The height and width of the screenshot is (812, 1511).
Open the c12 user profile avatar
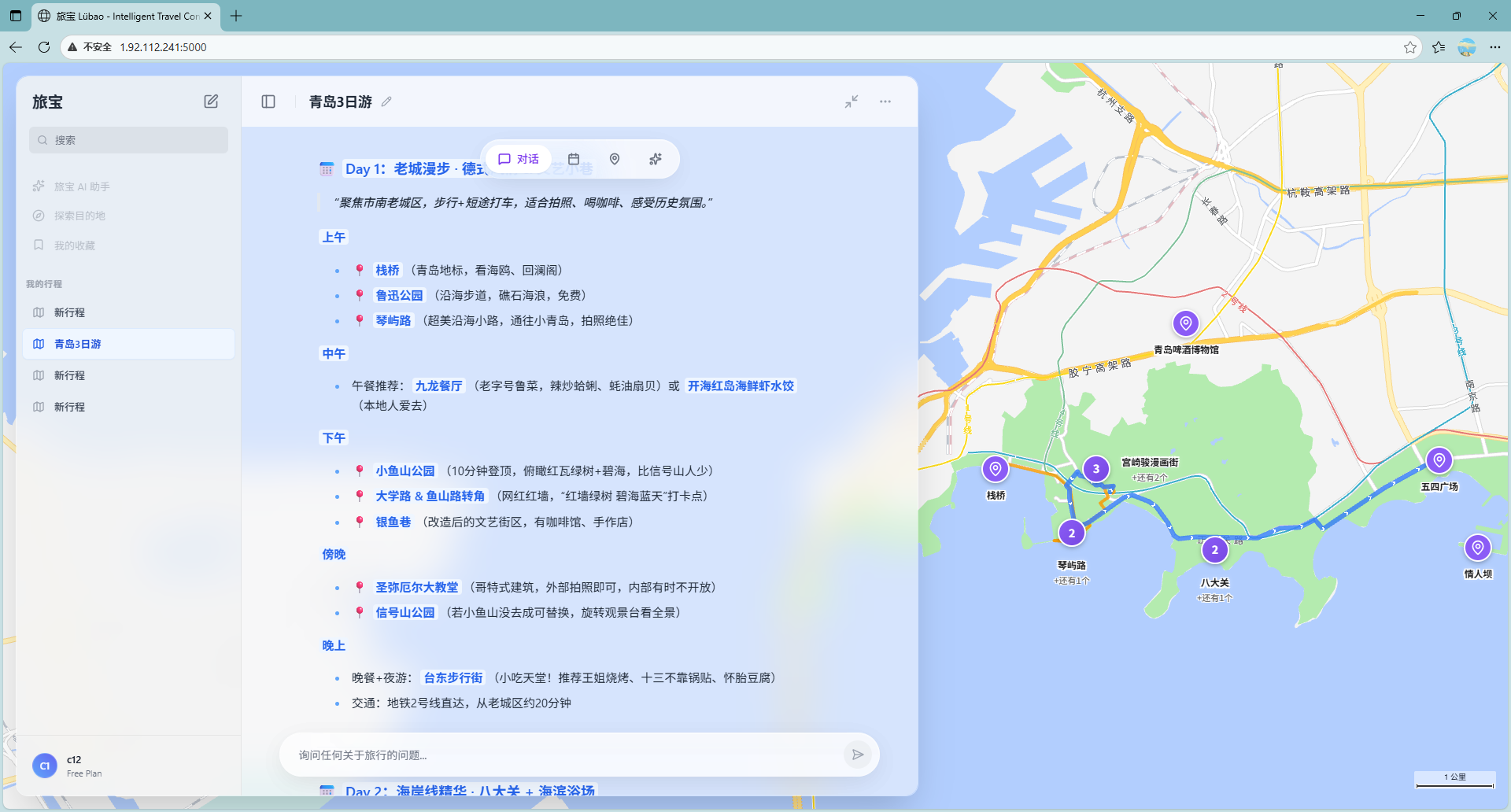(x=45, y=766)
